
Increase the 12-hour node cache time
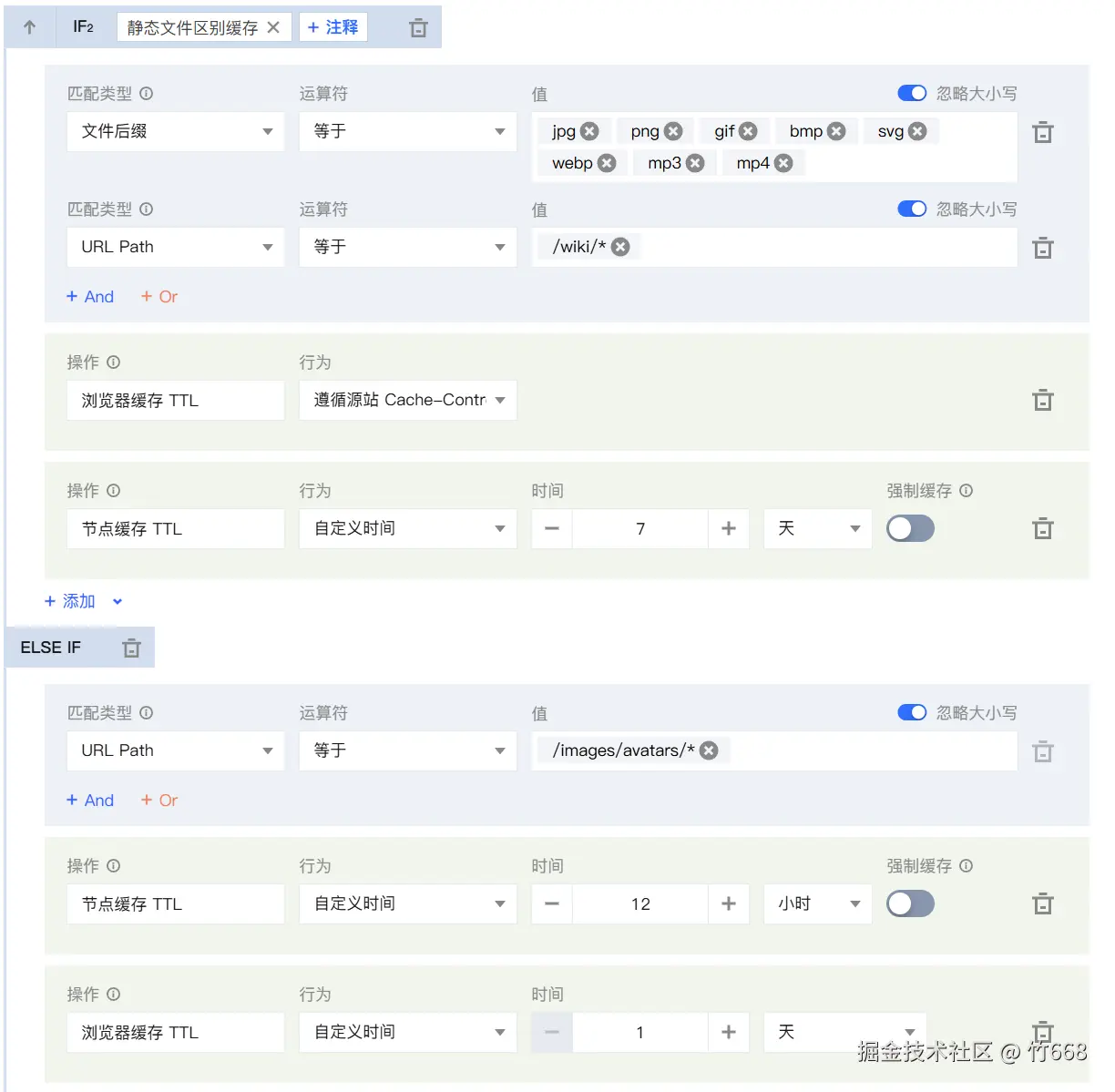coord(729,903)
